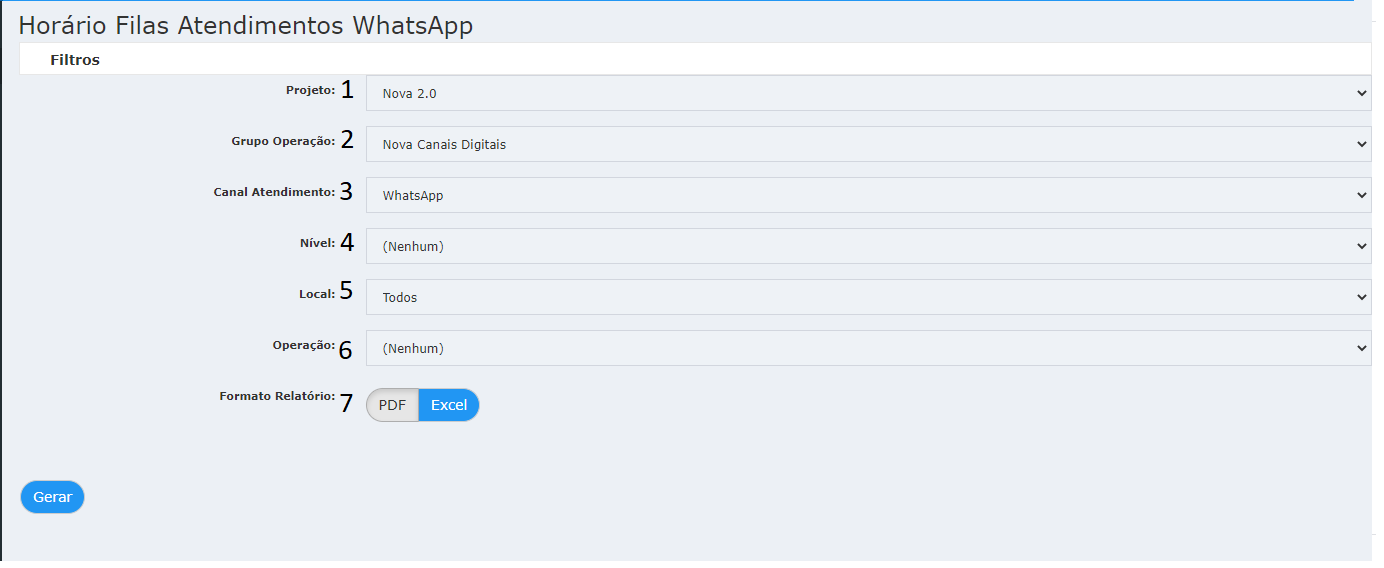Click the Operação label

pos(304,345)
